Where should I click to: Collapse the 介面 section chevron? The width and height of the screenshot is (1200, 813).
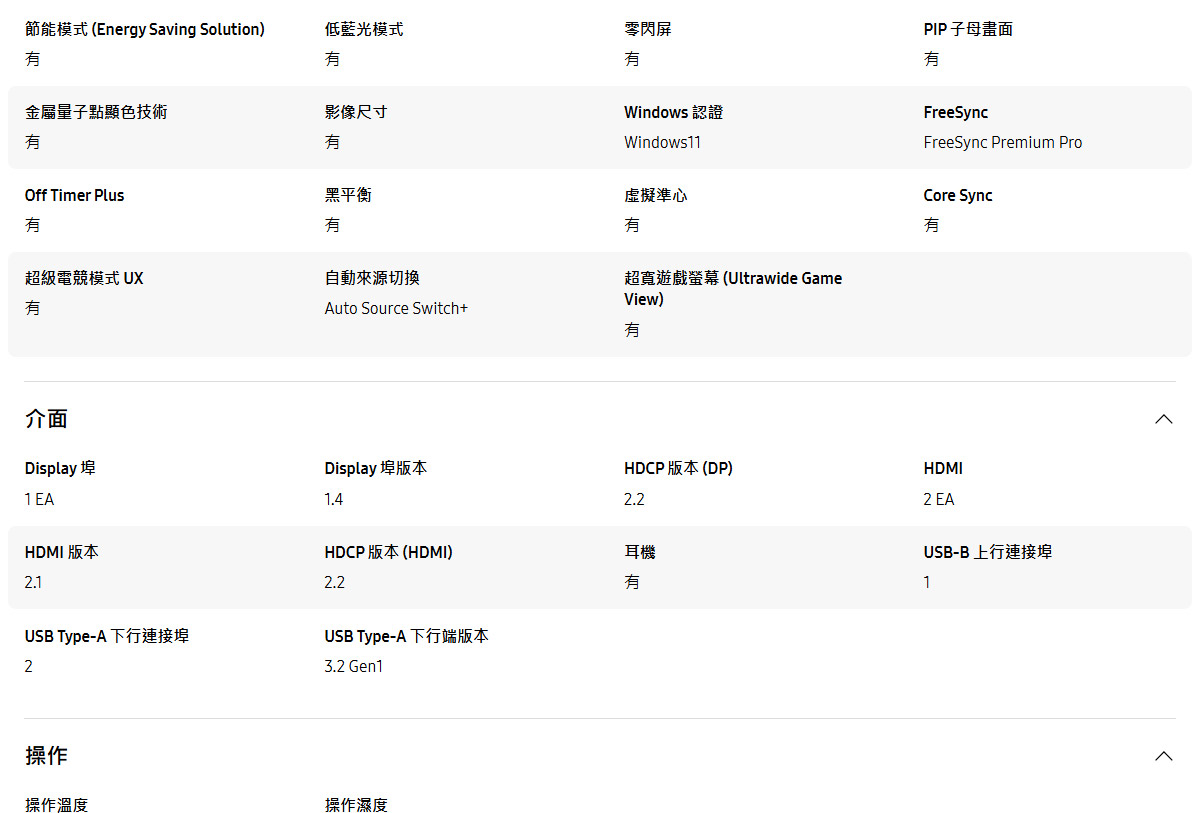1164,419
